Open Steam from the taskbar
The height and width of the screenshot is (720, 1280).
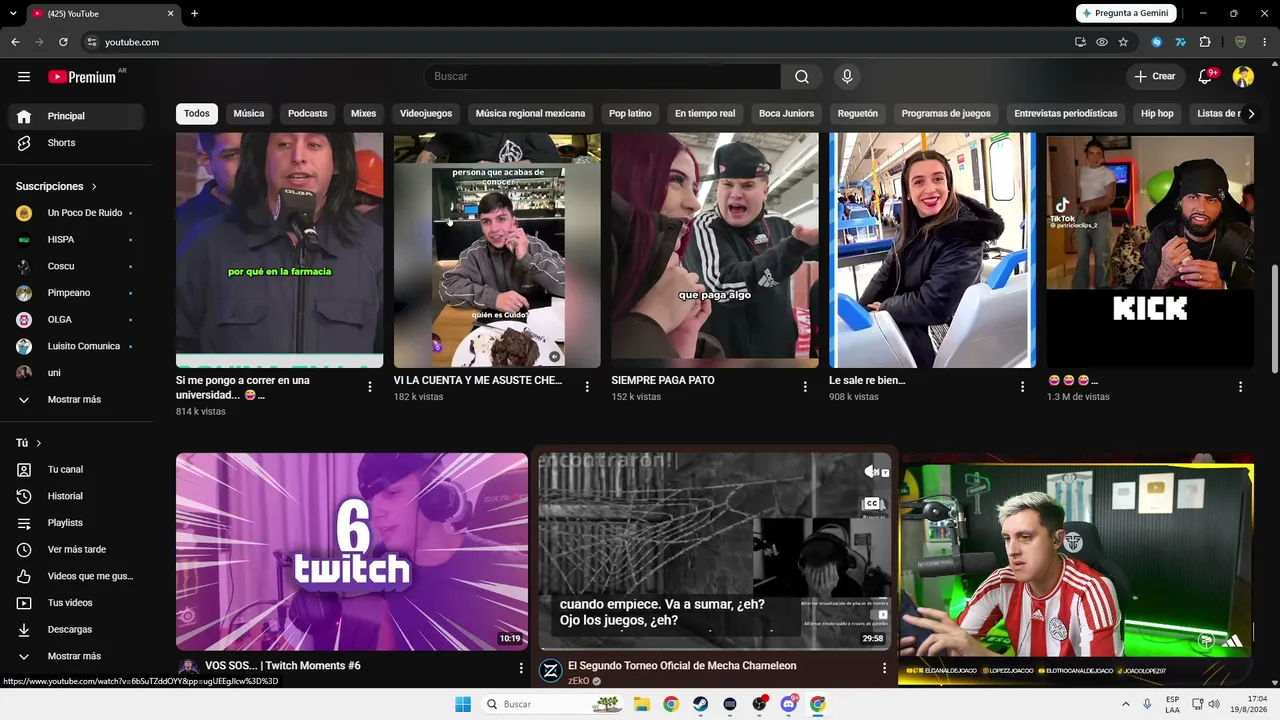(x=701, y=704)
